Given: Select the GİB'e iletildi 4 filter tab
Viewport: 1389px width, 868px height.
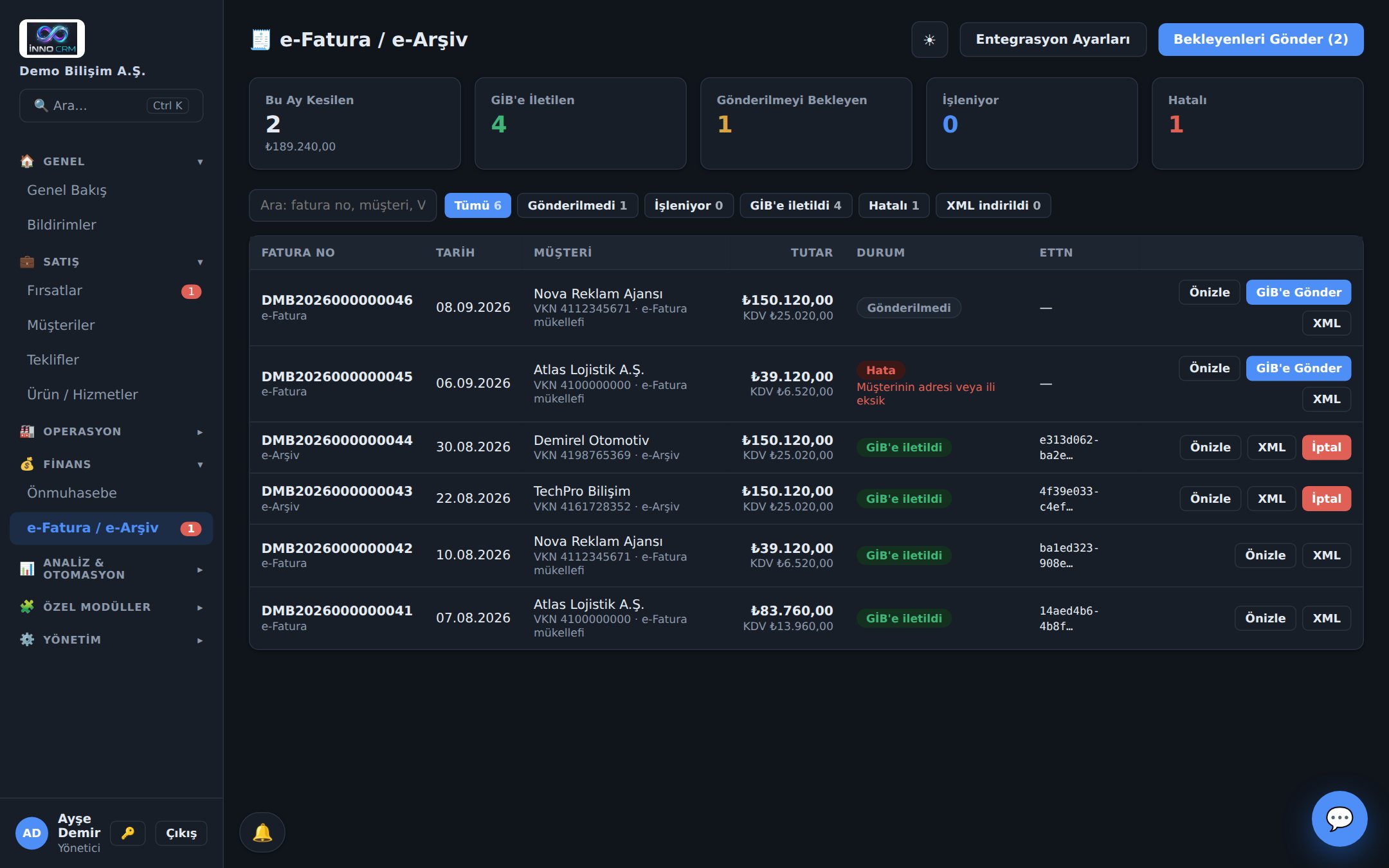Looking at the screenshot, I should 795,206.
